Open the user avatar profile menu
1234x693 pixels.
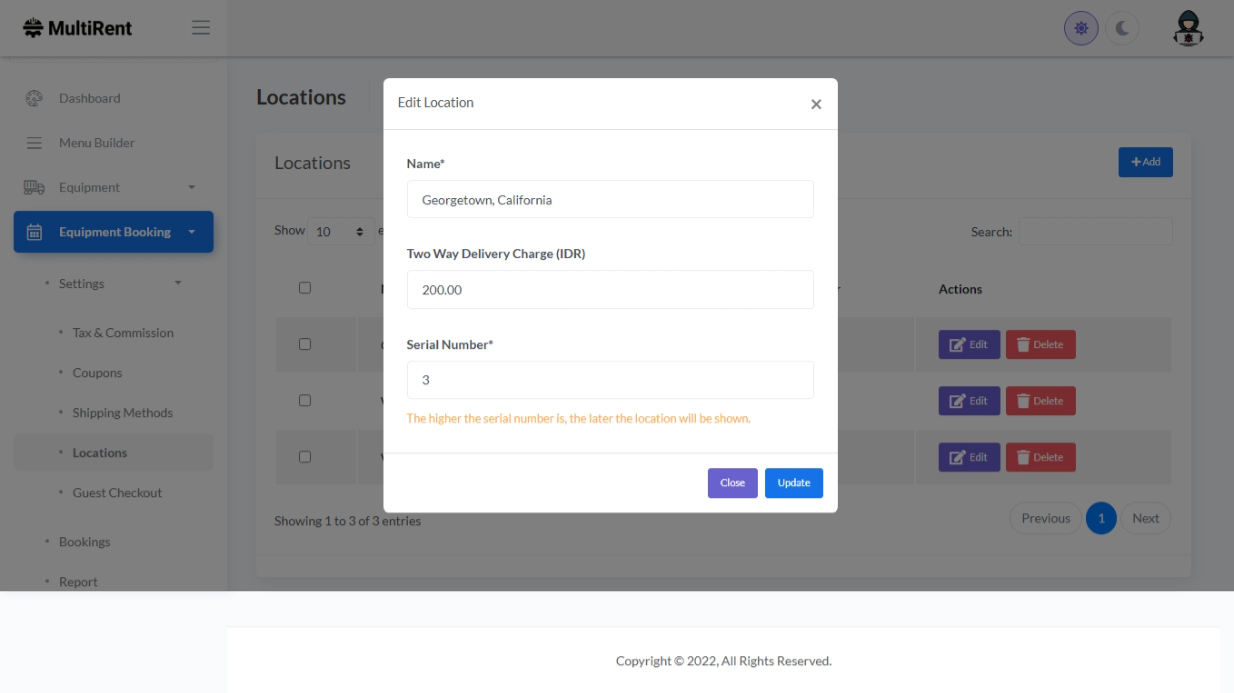coord(1187,29)
